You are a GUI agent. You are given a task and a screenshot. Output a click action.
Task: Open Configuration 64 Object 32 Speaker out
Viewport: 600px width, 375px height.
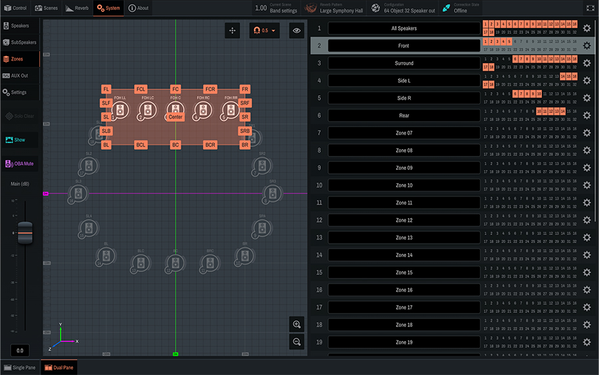pos(403,8)
